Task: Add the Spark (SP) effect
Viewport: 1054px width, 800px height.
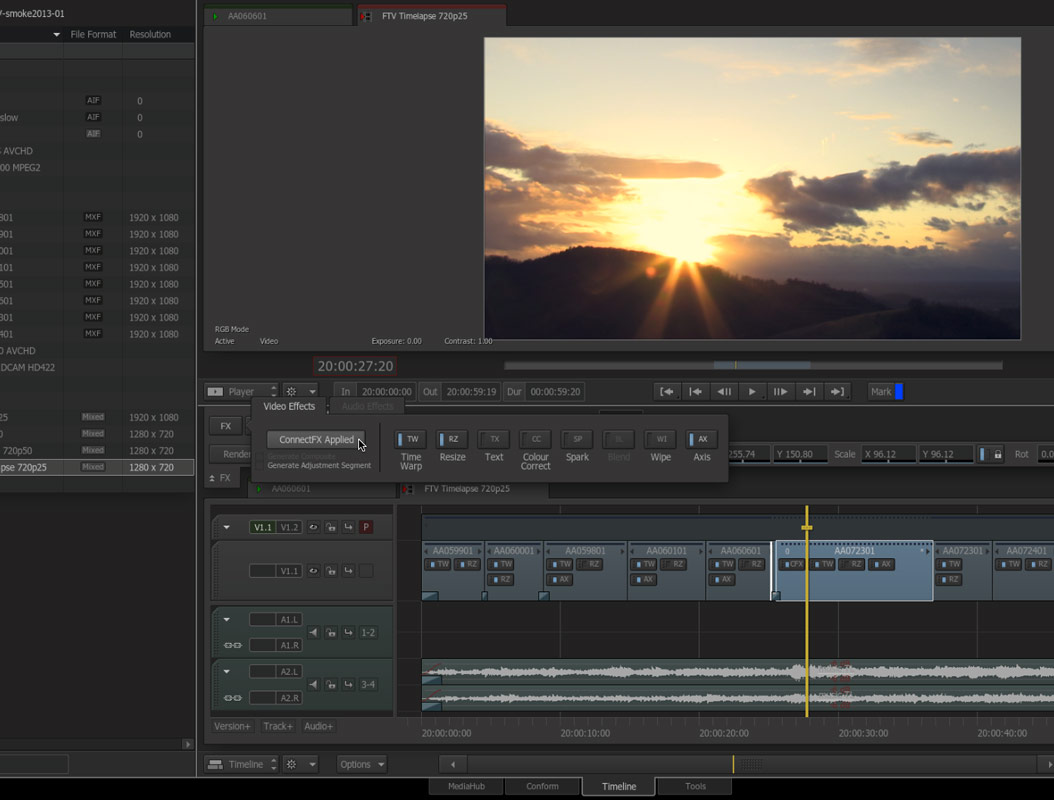Action: (577, 439)
